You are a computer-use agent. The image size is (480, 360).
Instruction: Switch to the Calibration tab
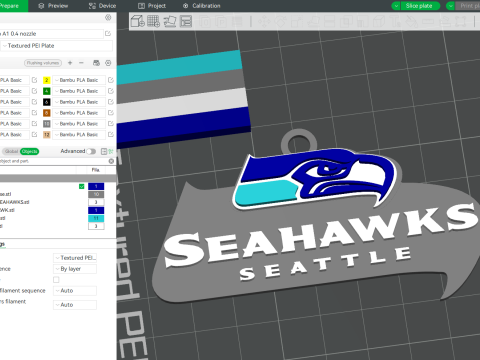tap(202, 6)
